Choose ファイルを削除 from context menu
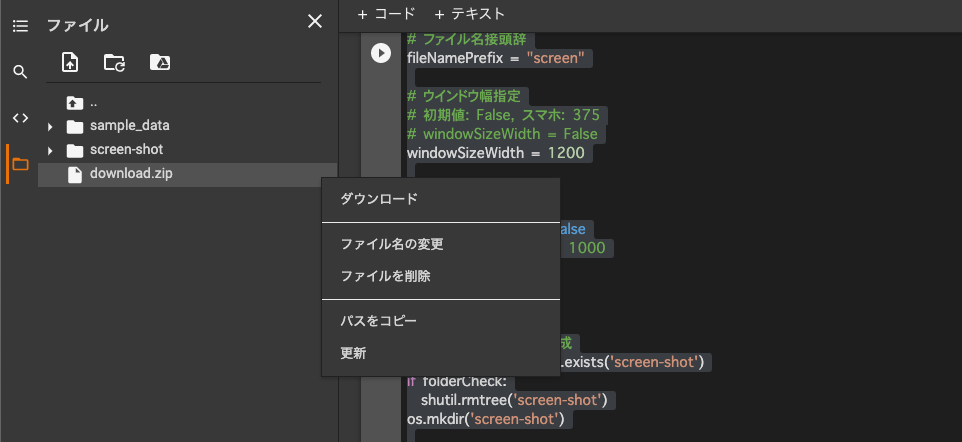Image resolution: width=962 pixels, height=442 pixels. [441, 276]
